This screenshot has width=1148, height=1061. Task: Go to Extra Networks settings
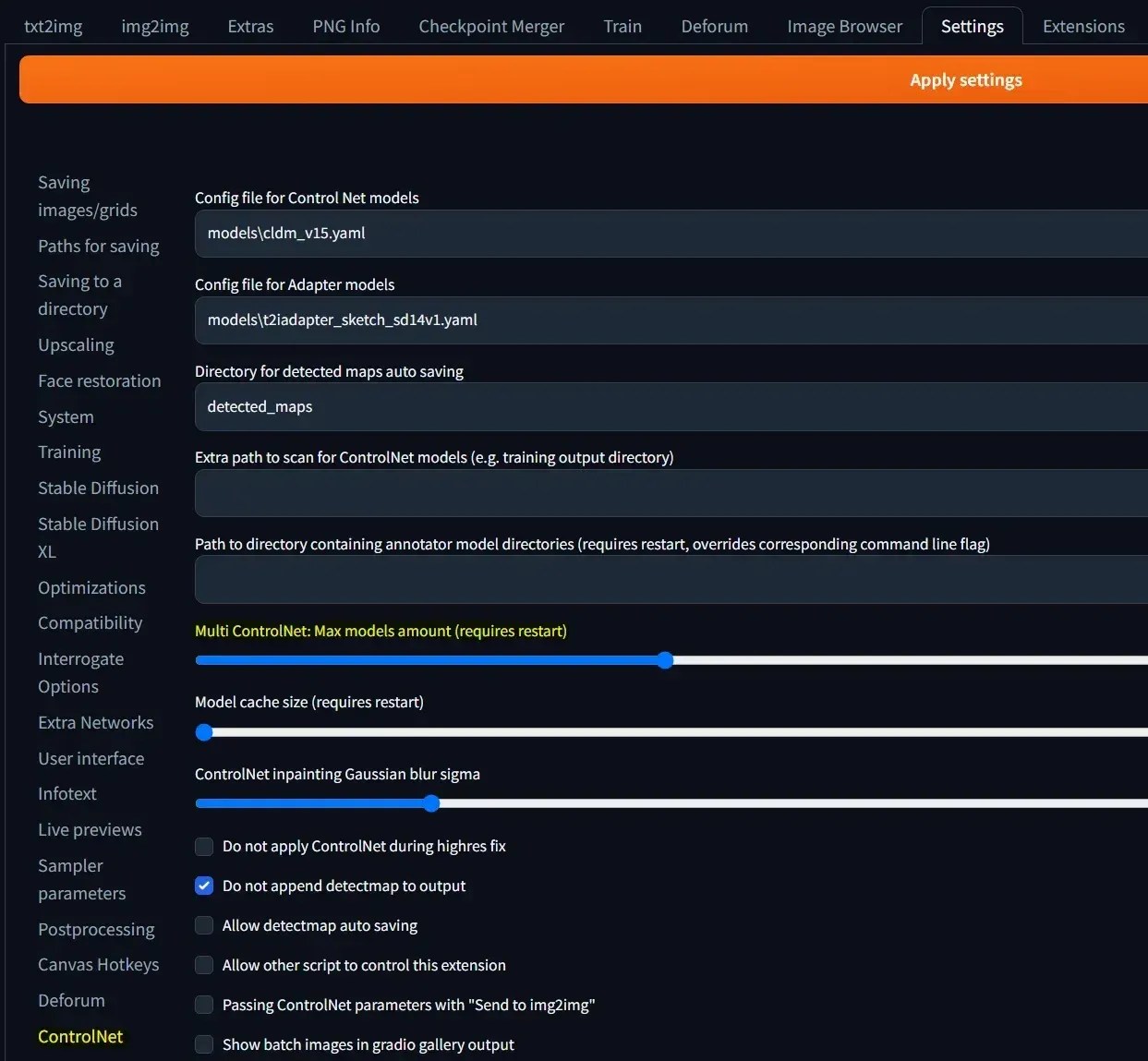[96, 722]
